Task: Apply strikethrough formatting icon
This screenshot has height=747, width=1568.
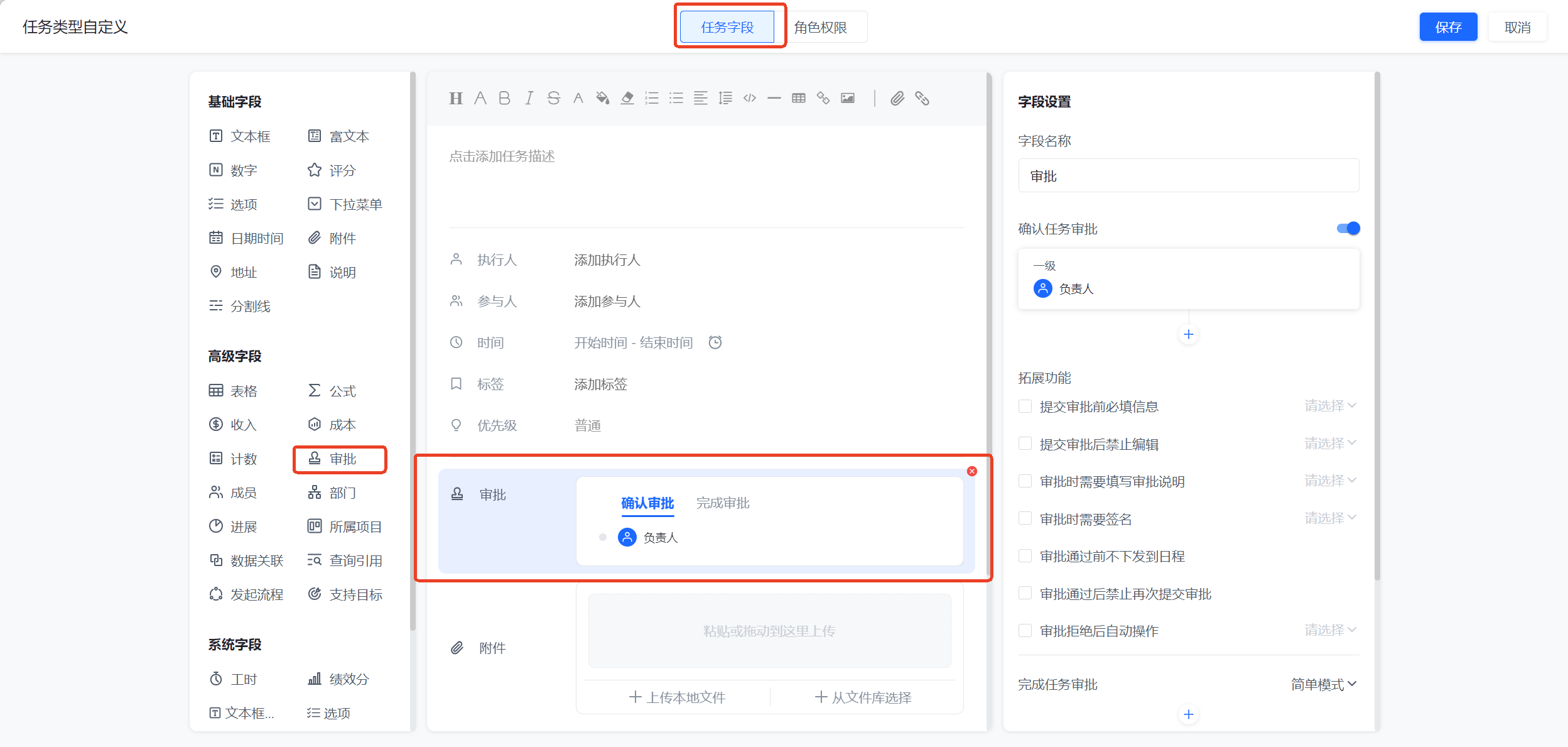Action: click(x=553, y=98)
